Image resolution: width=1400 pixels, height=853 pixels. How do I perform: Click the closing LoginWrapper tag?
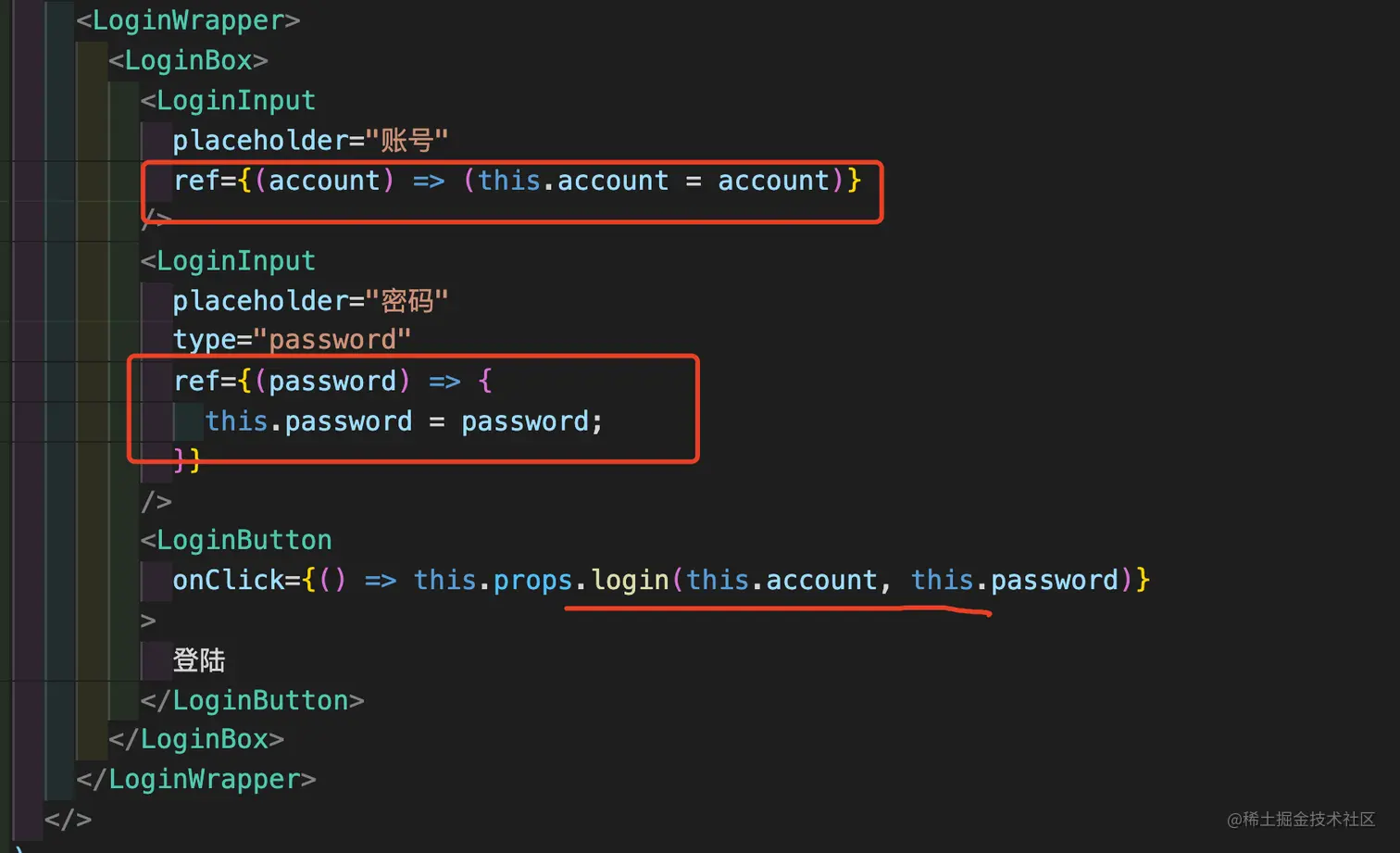pyautogui.click(x=196, y=779)
